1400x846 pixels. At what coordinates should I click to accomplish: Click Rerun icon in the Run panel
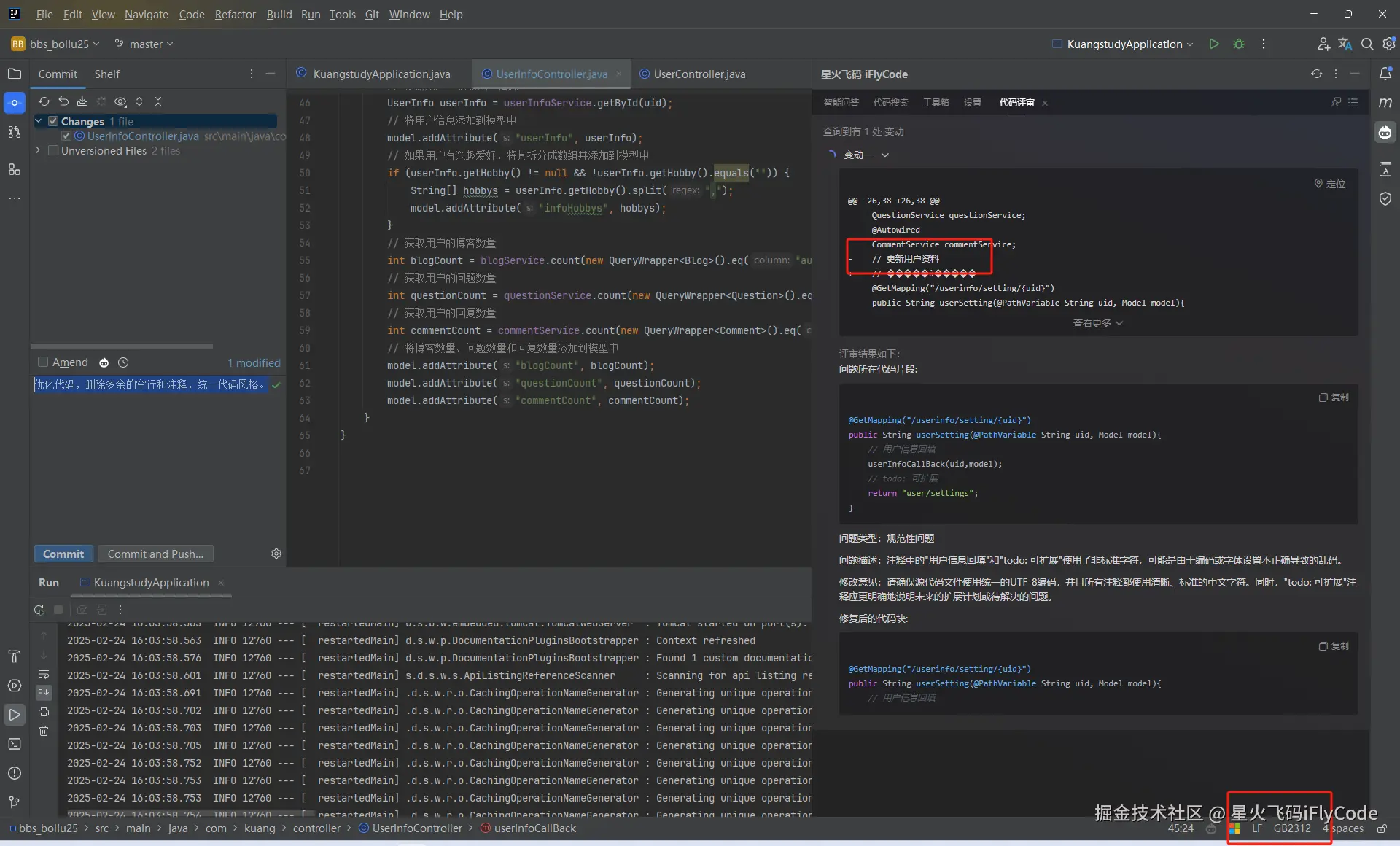(x=39, y=610)
